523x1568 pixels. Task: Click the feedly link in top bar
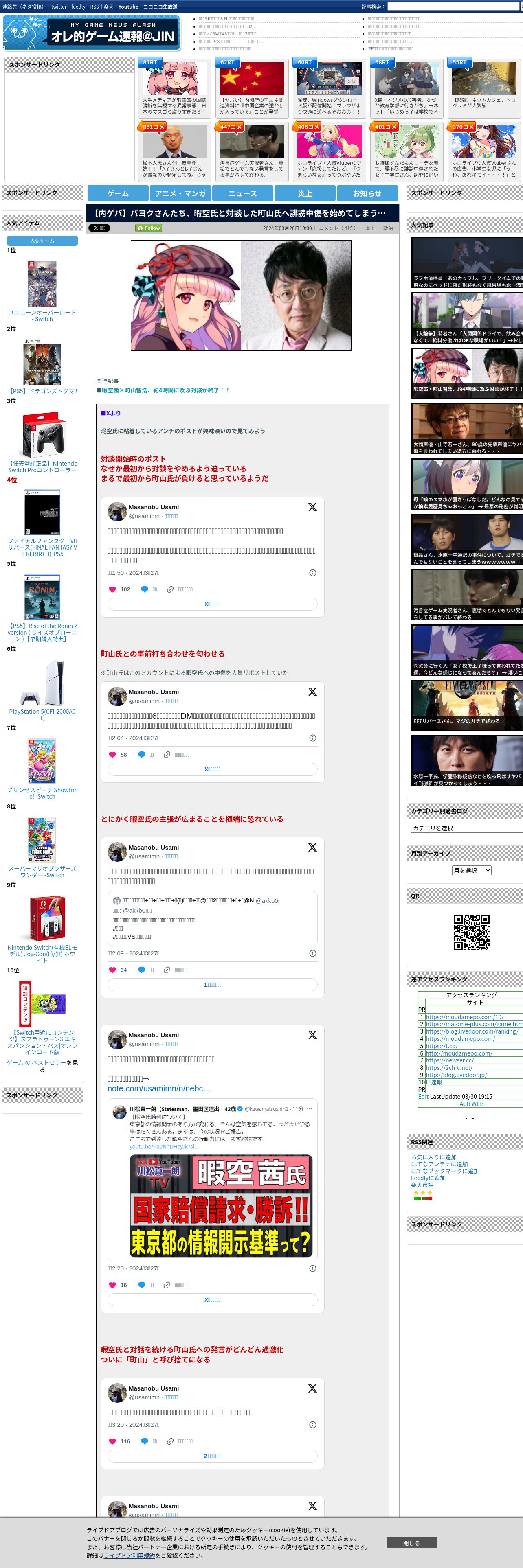(79, 7)
